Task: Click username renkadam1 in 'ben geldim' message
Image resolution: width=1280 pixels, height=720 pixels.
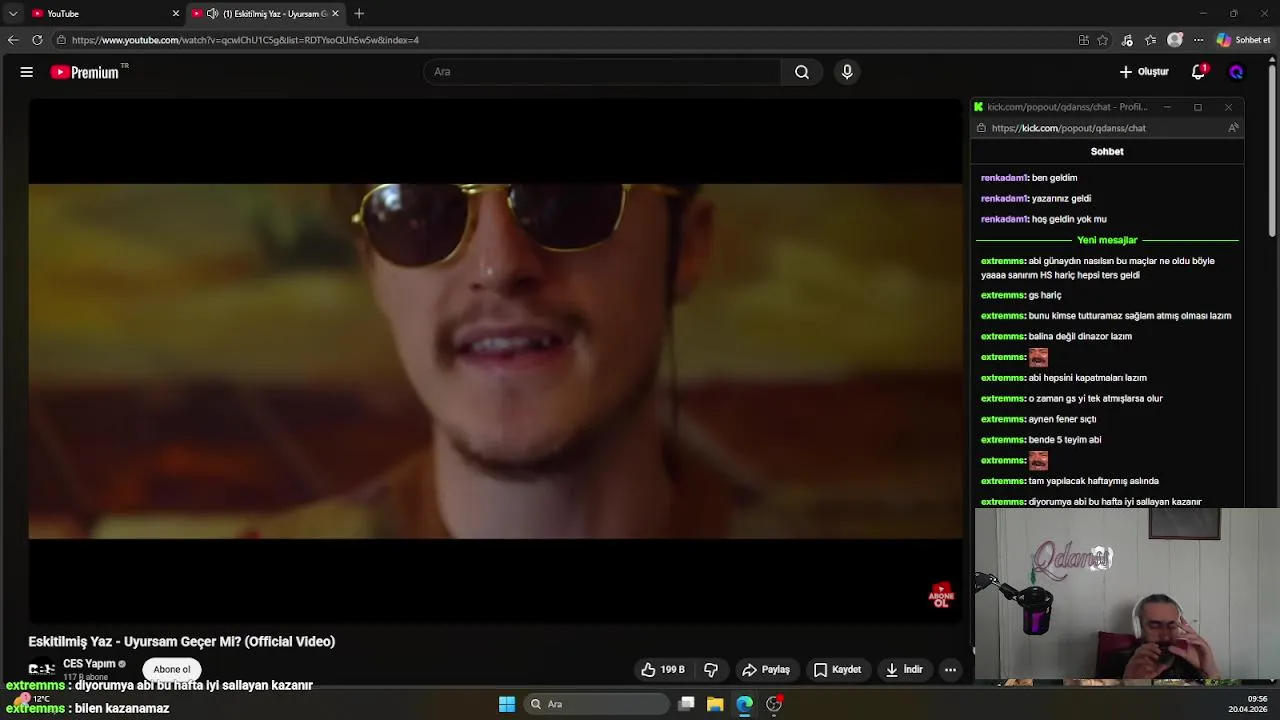Action: coord(1004,178)
